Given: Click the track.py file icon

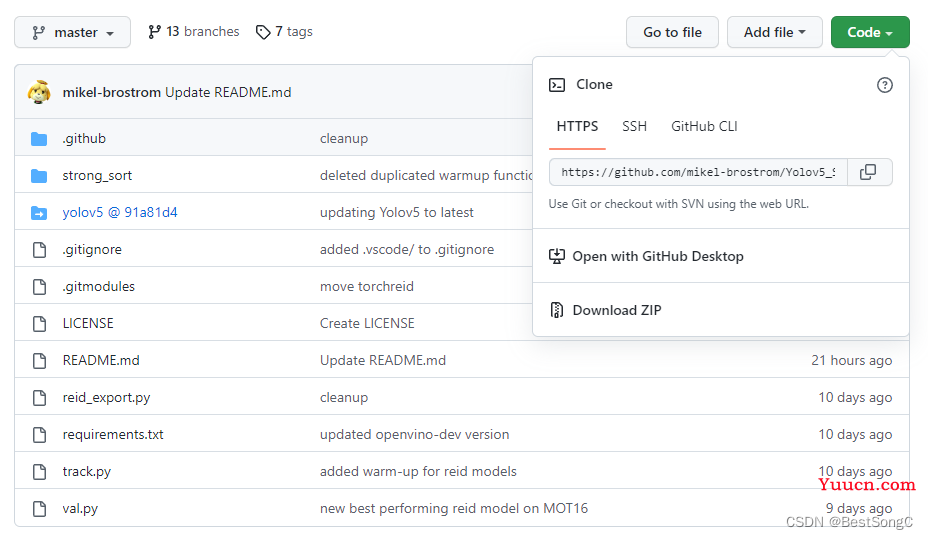Looking at the screenshot, I should coord(39,472).
